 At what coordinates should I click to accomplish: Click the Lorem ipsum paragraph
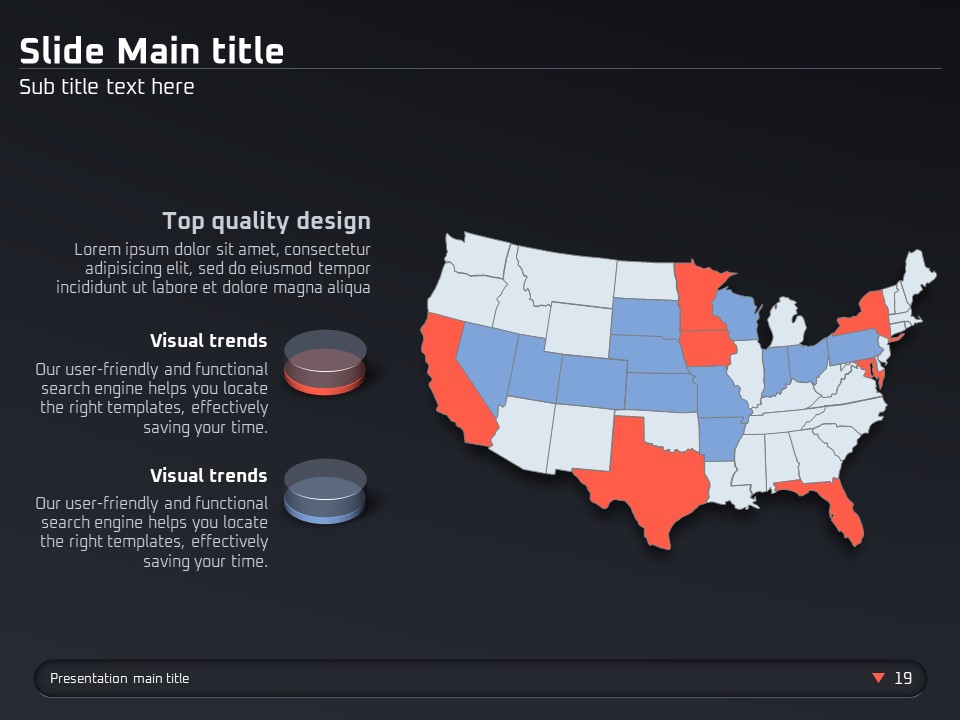[x=213, y=268]
